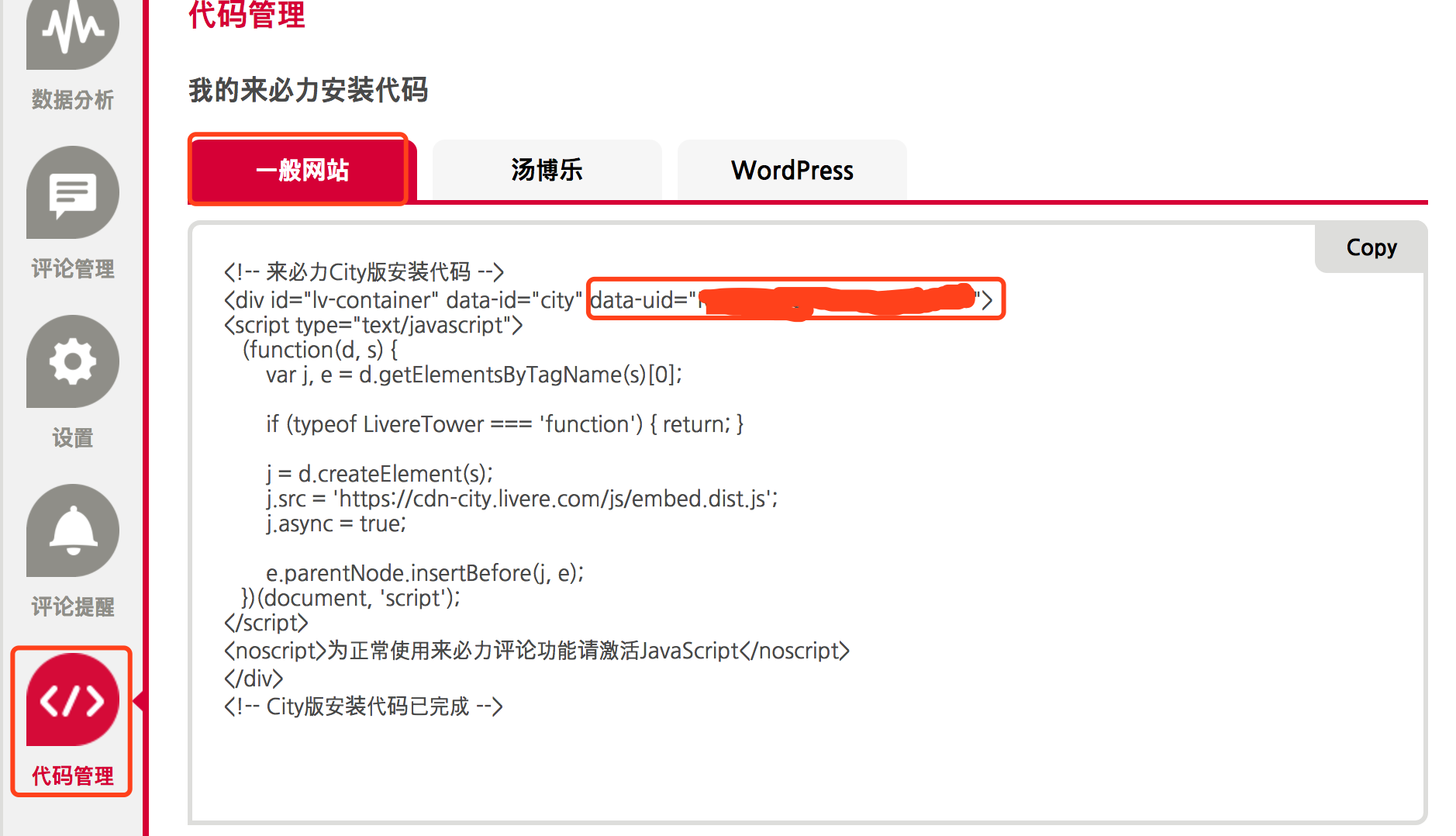Click the 评论管理 sidebar label
The image size is (1456, 836).
pyautogui.click(x=72, y=268)
